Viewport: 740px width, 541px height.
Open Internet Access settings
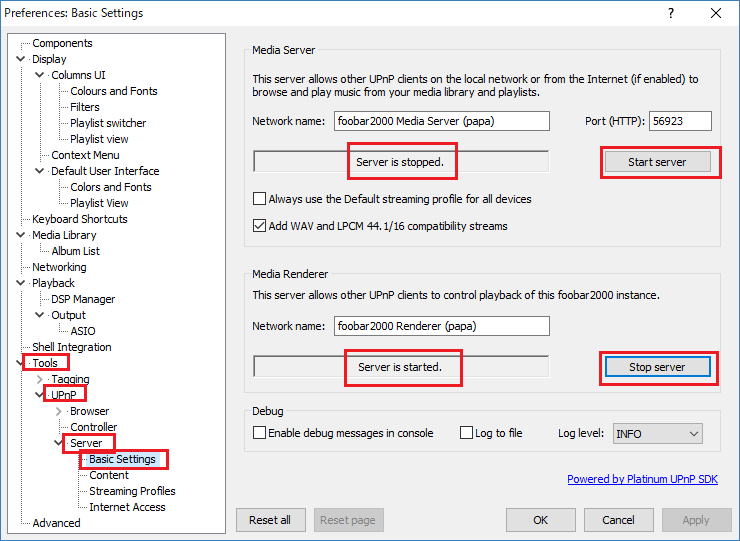[x=127, y=507]
